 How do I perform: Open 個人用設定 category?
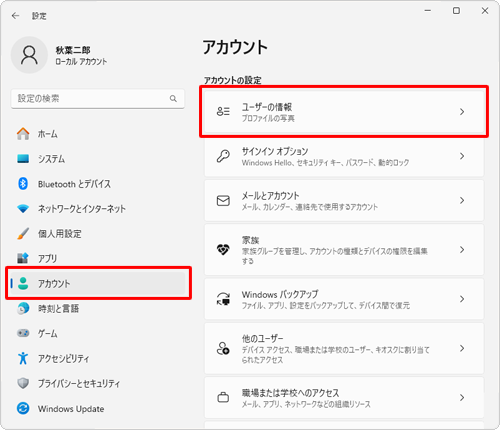(x=60, y=234)
